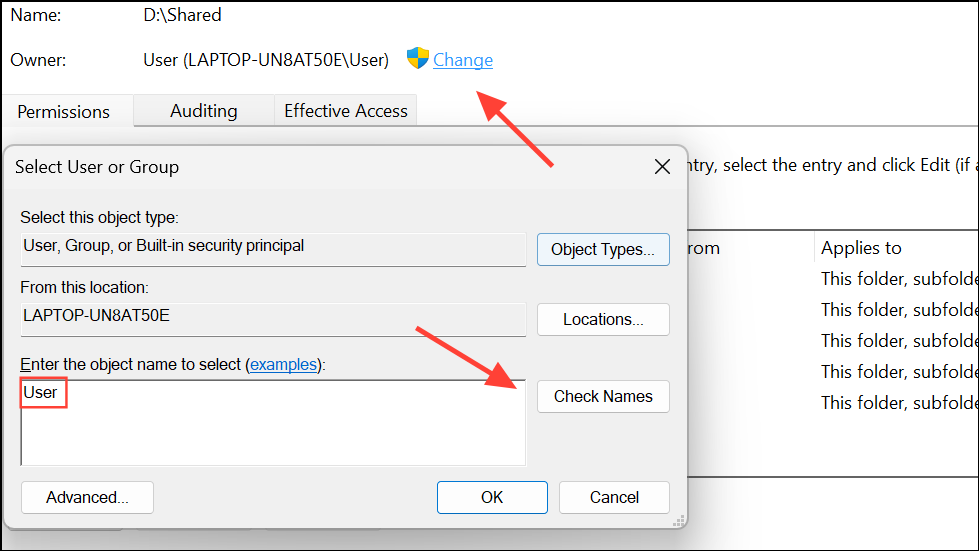Click the Change owner link
Image resolution: width=979 pixels, height=551 pixels.
463,60
